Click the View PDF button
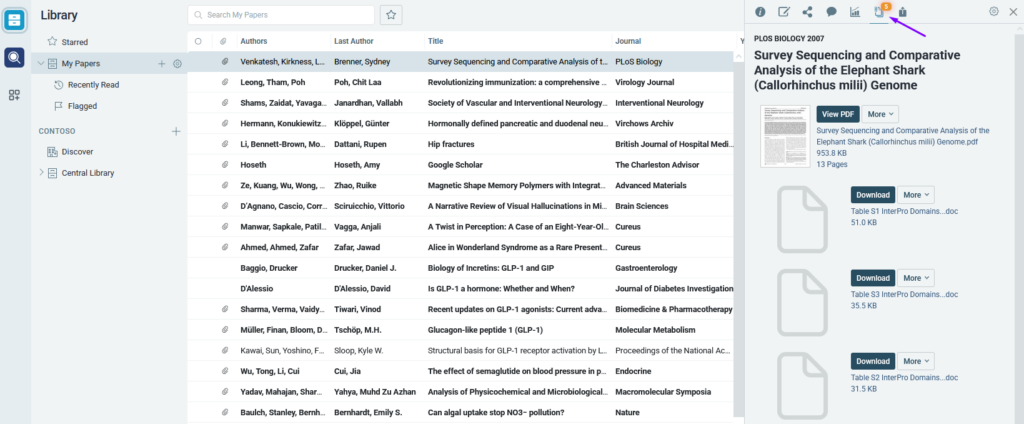 837,115
